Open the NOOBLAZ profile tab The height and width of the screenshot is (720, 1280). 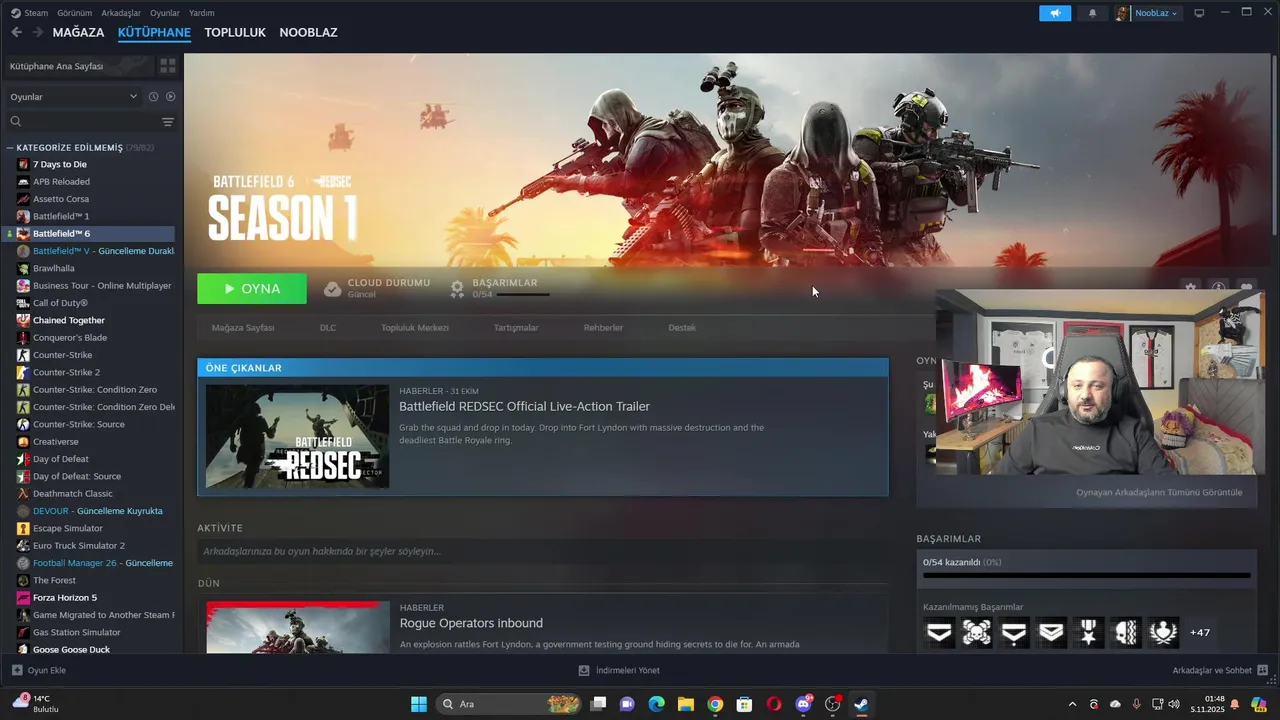[x=308, y=32]
